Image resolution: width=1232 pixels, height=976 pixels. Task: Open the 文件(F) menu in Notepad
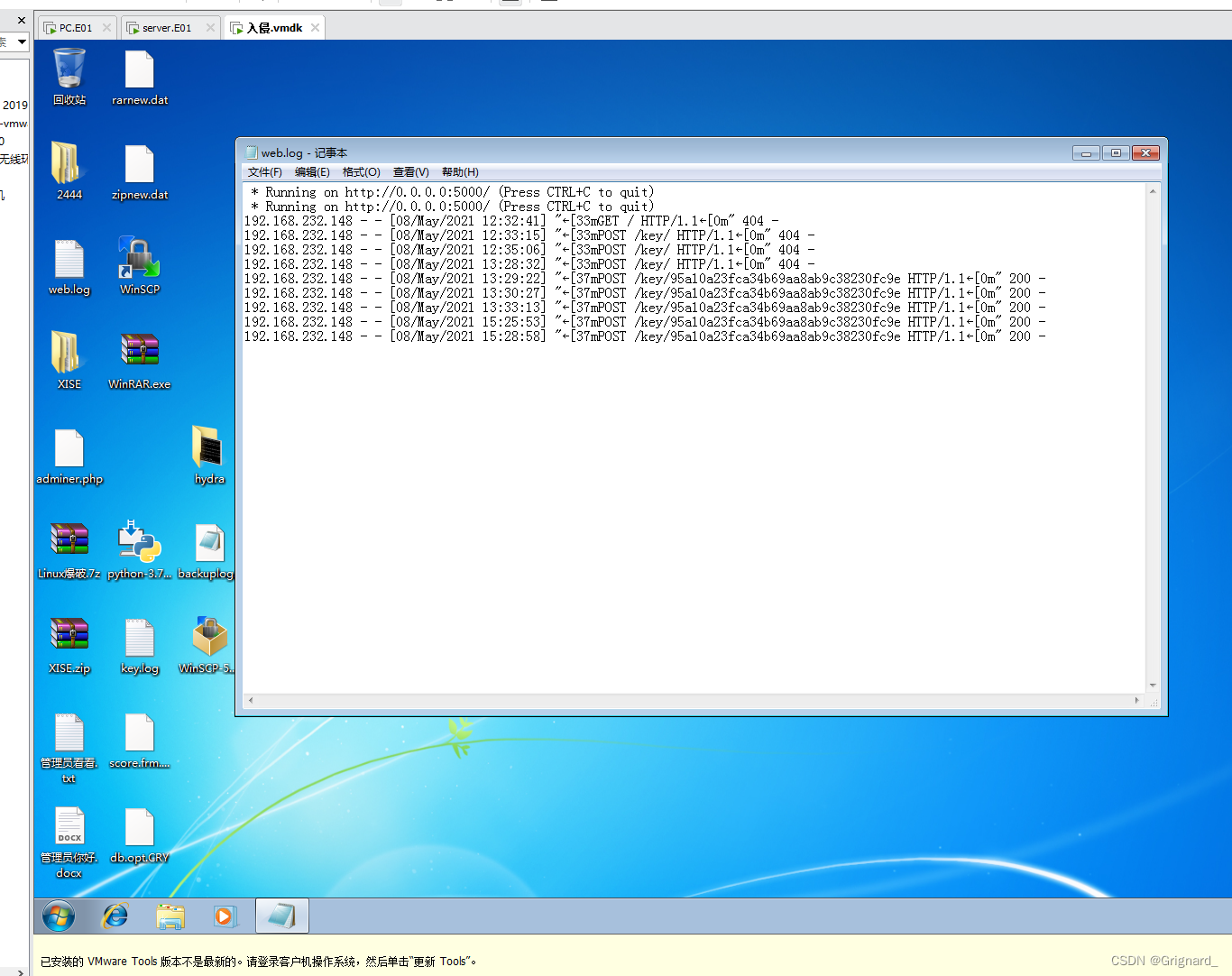pyautogui.click(x=265, y=172)
